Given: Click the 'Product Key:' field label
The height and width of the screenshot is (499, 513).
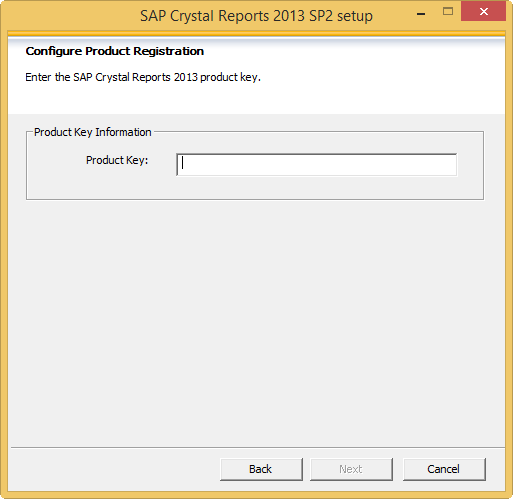Looking at the screenshot, I should click(x=117, y=160).
